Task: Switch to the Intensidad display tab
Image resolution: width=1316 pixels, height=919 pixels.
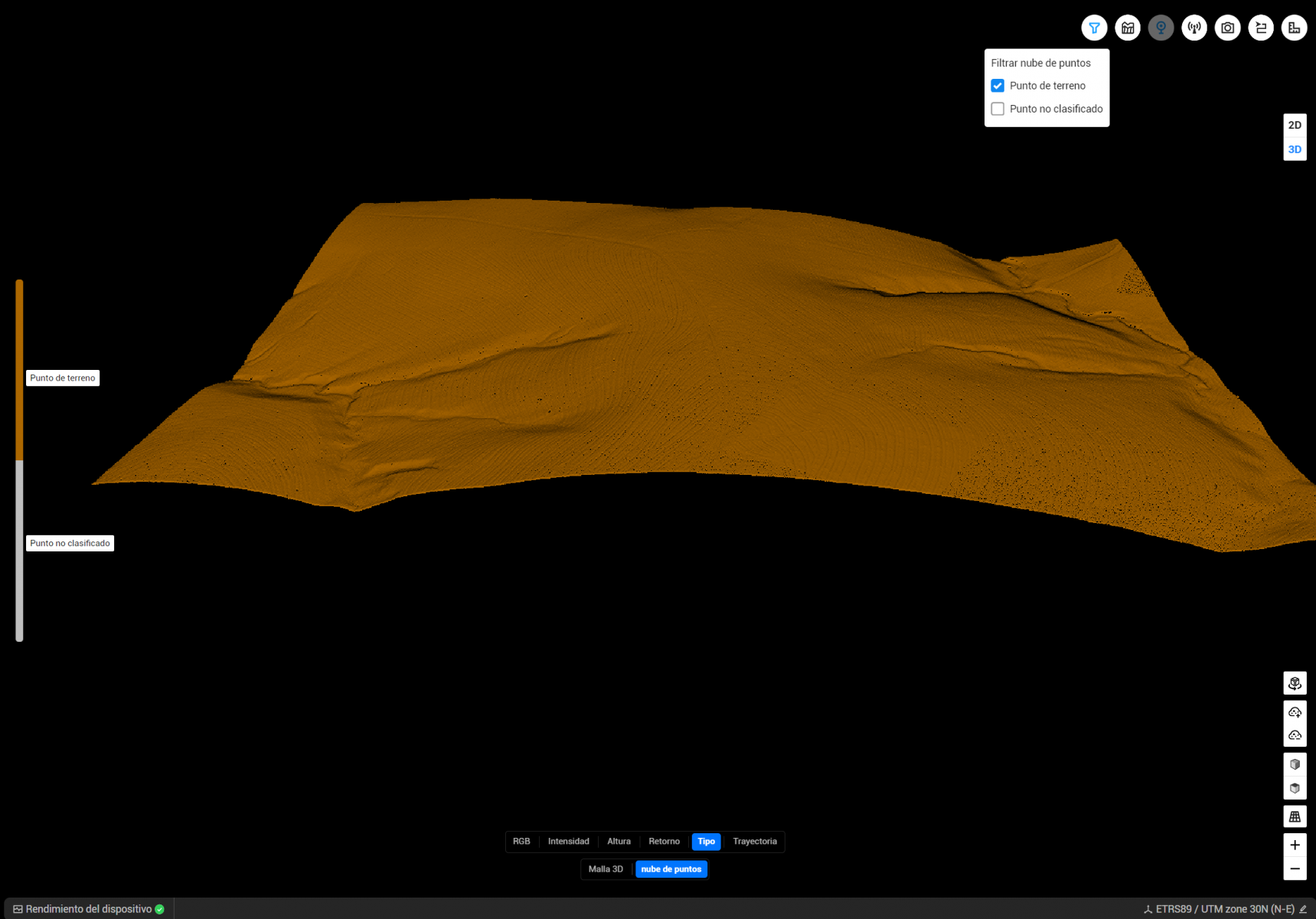Action: point(568,842)
